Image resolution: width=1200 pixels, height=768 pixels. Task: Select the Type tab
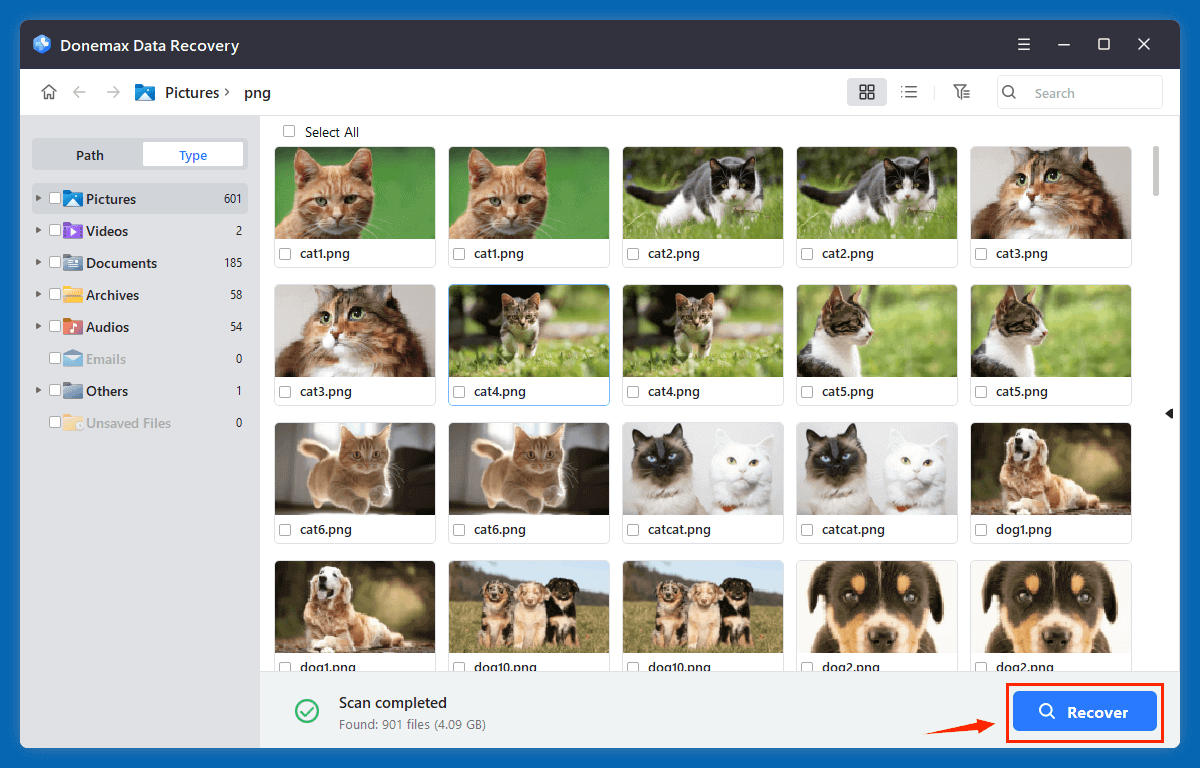[192, 154]
